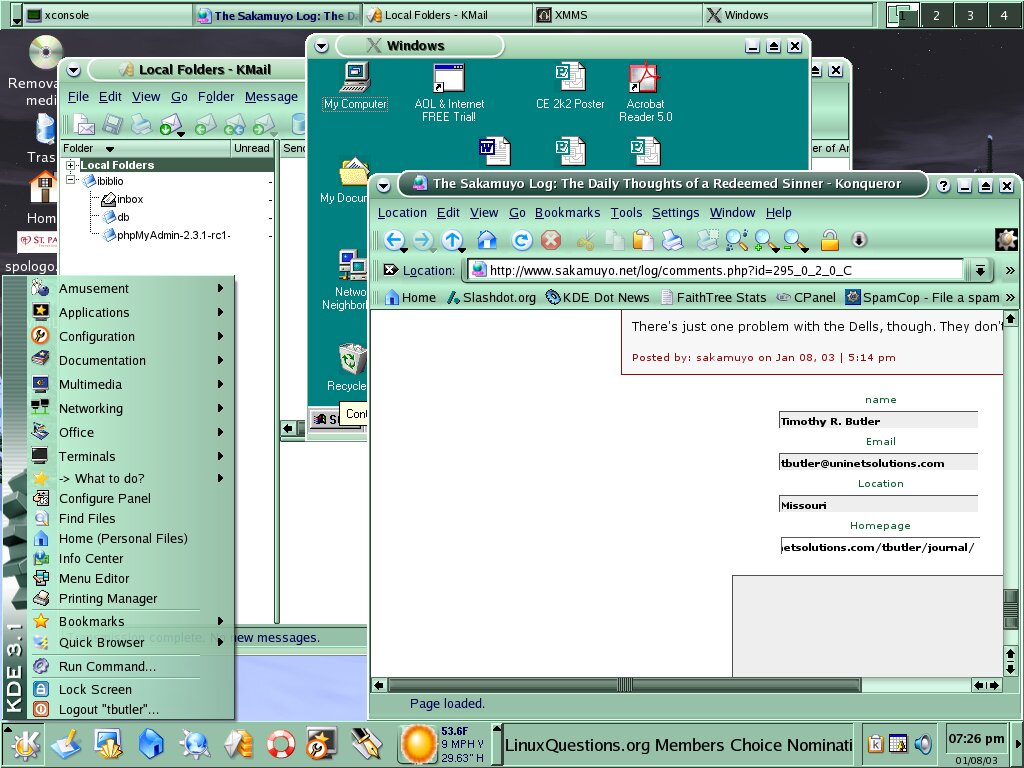Expand the Networking submenu in K menu
Viewport: 1024px width, 768px height.
(131, 408)
